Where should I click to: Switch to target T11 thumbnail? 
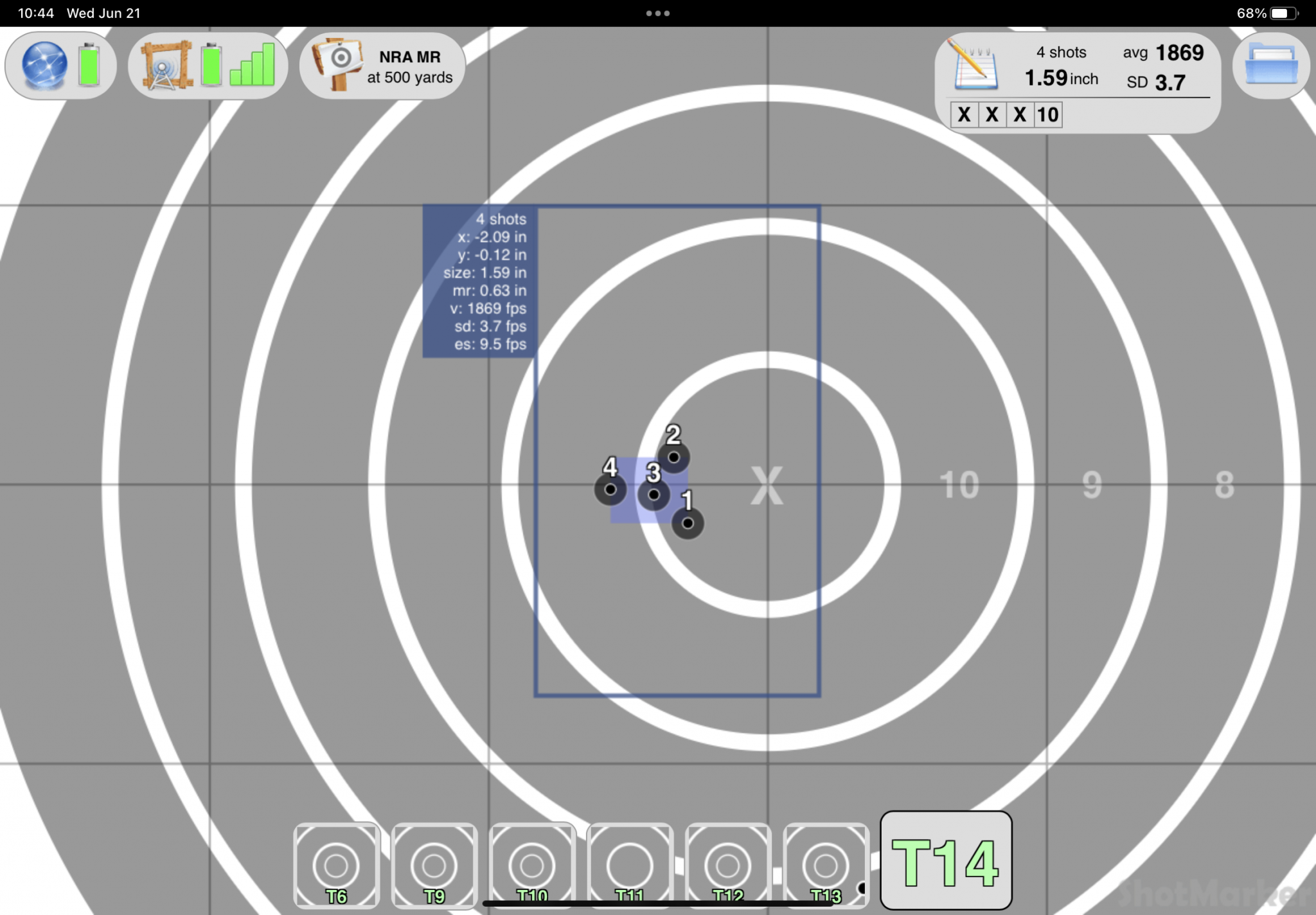coord(630,865)
